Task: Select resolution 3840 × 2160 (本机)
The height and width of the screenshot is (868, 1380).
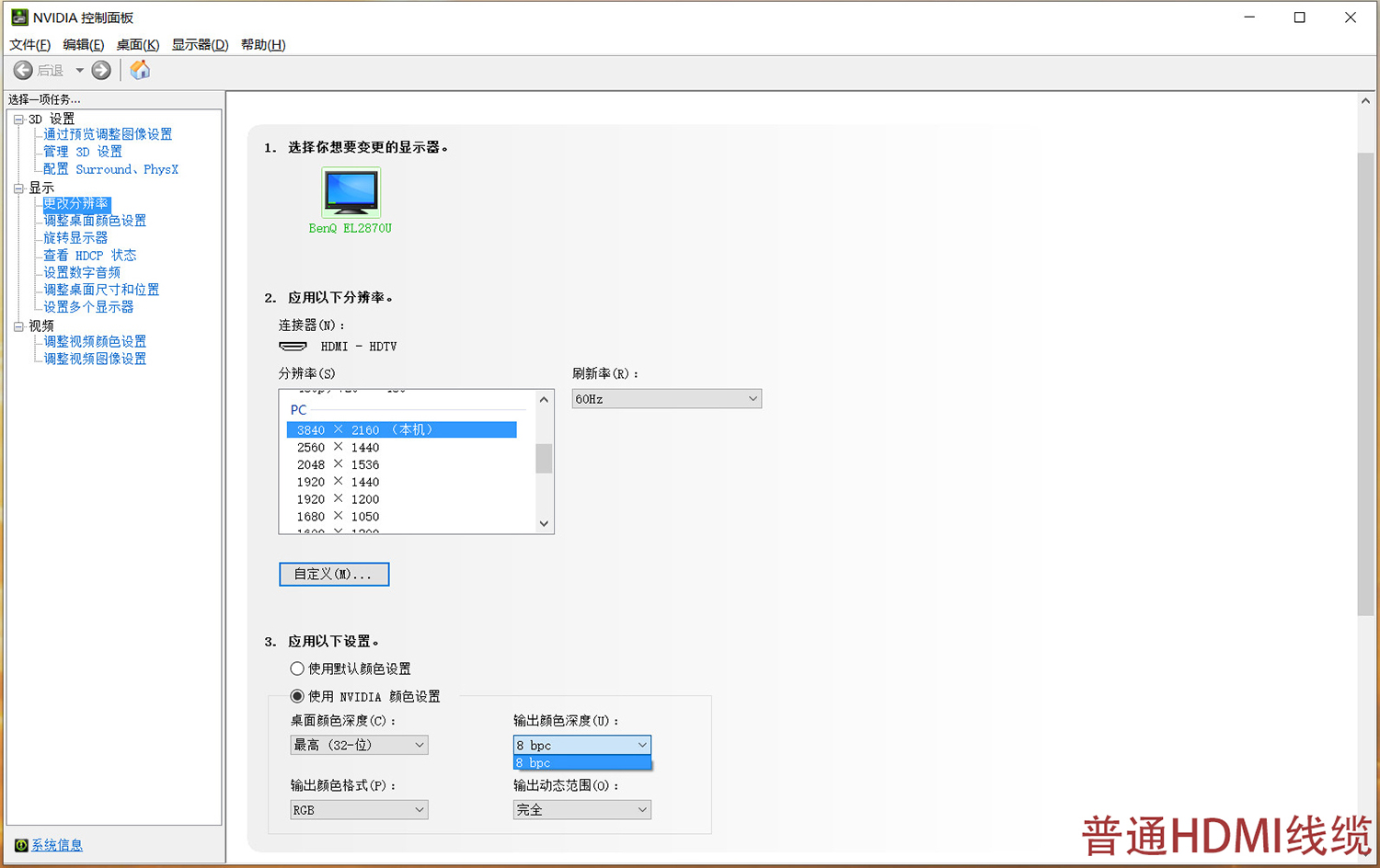Action: 401,430
